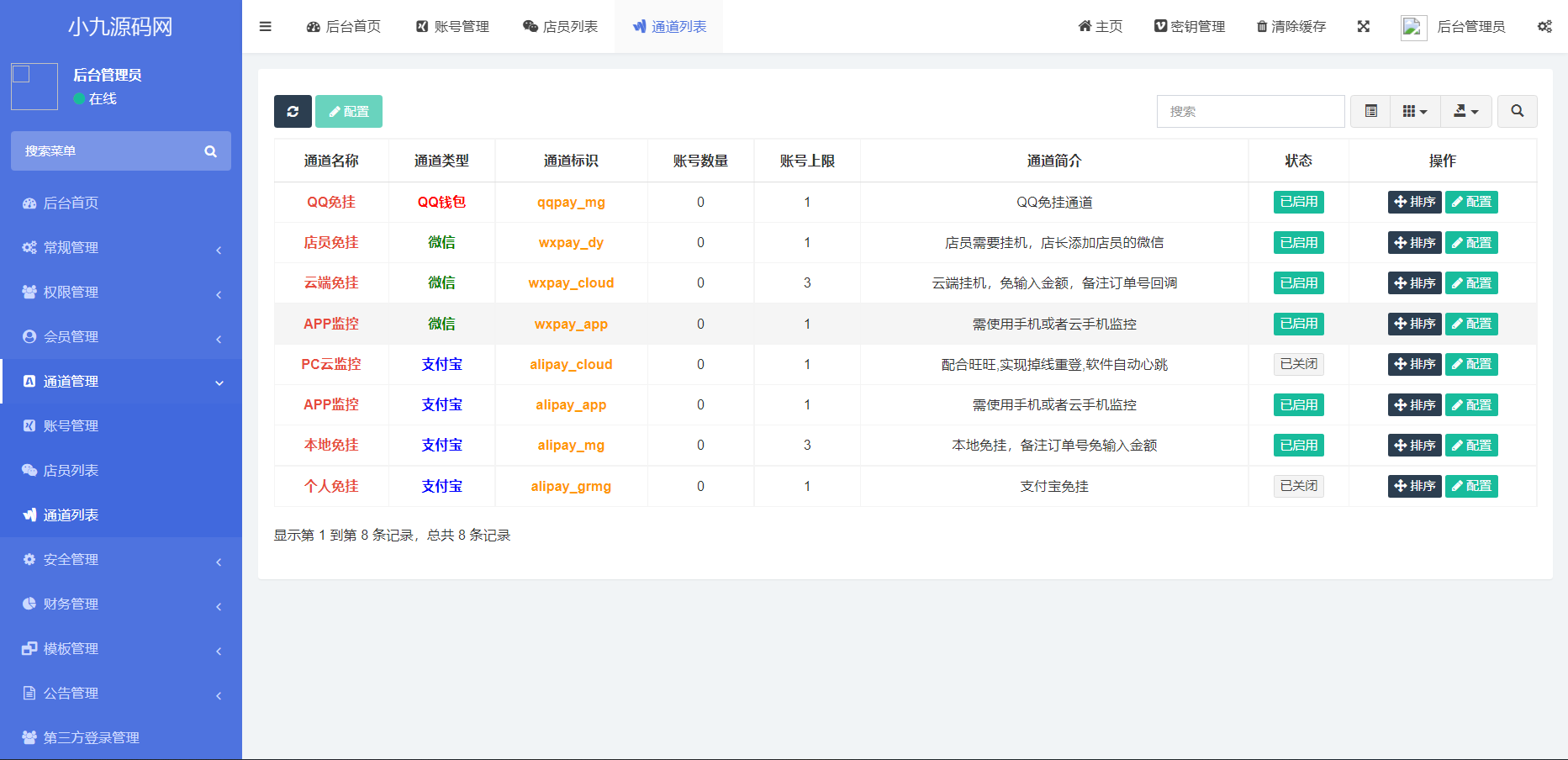Toggle 已启用 status for qqpay_mg
The image size is (1568, 760).
point(1298,202)
